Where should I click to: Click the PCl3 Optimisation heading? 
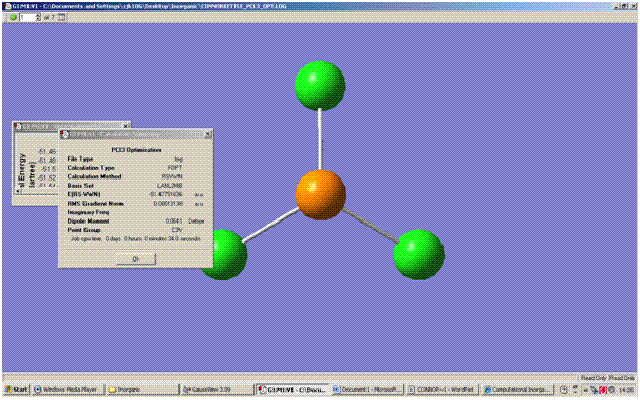[136, 150]
